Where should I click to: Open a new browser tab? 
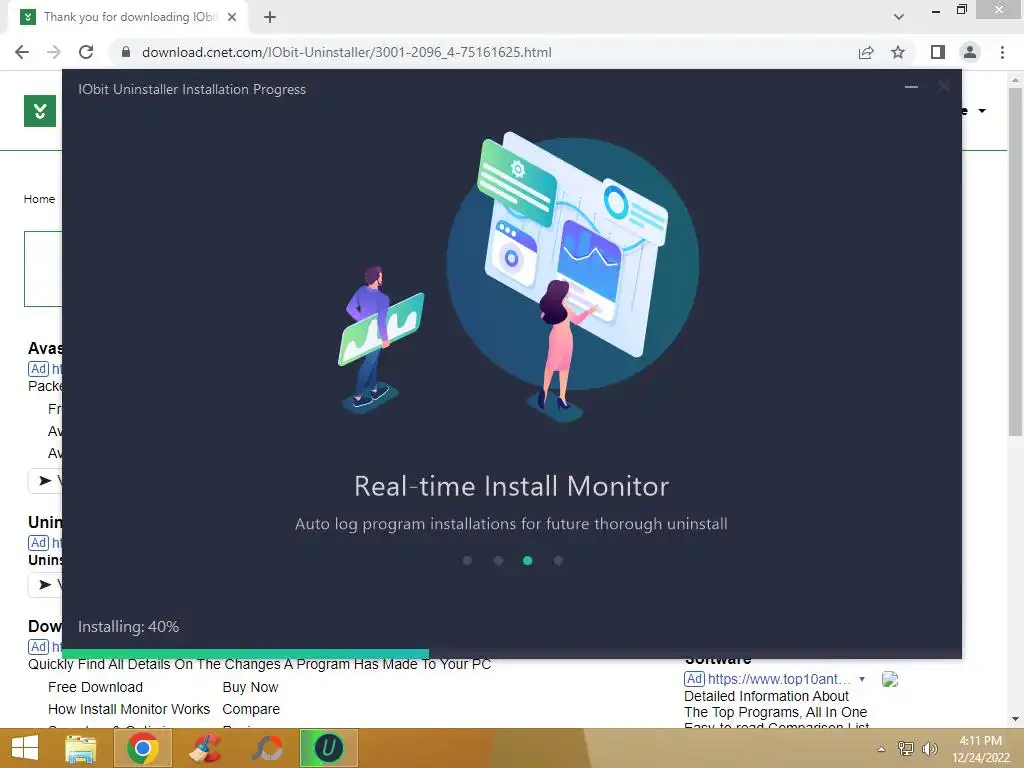[270, 17]
